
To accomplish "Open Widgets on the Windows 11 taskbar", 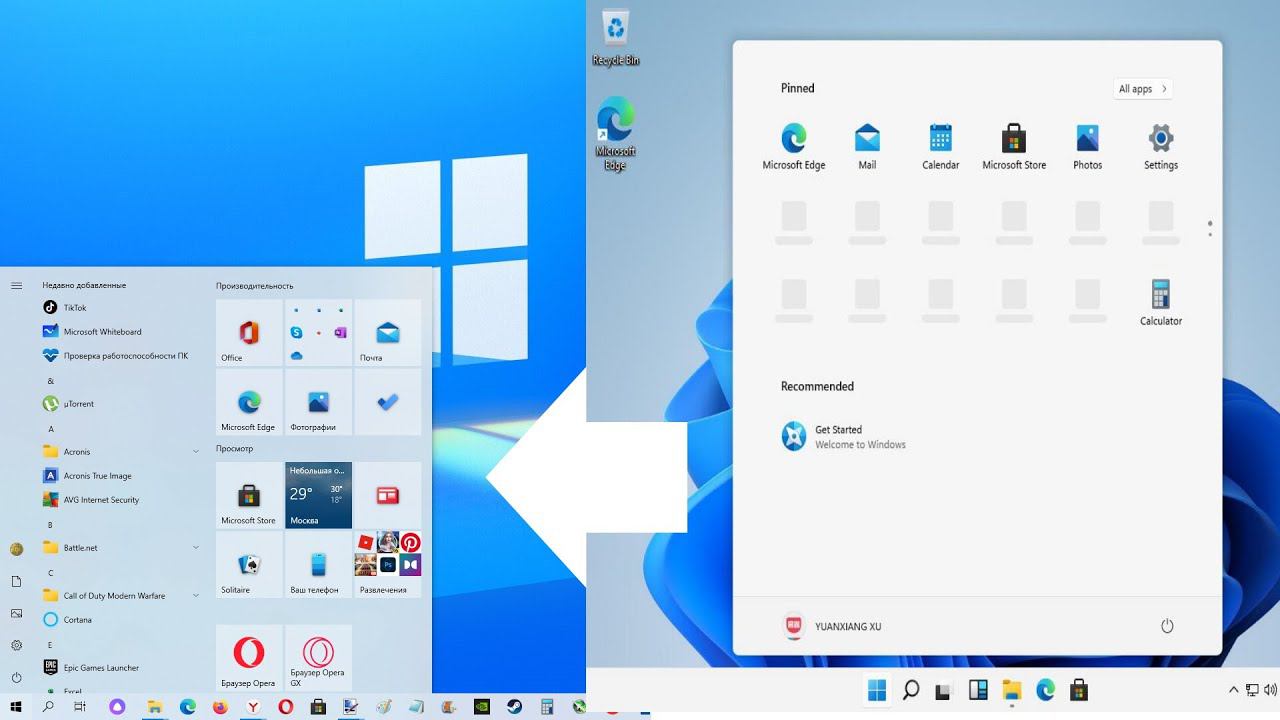I will 978,690.
